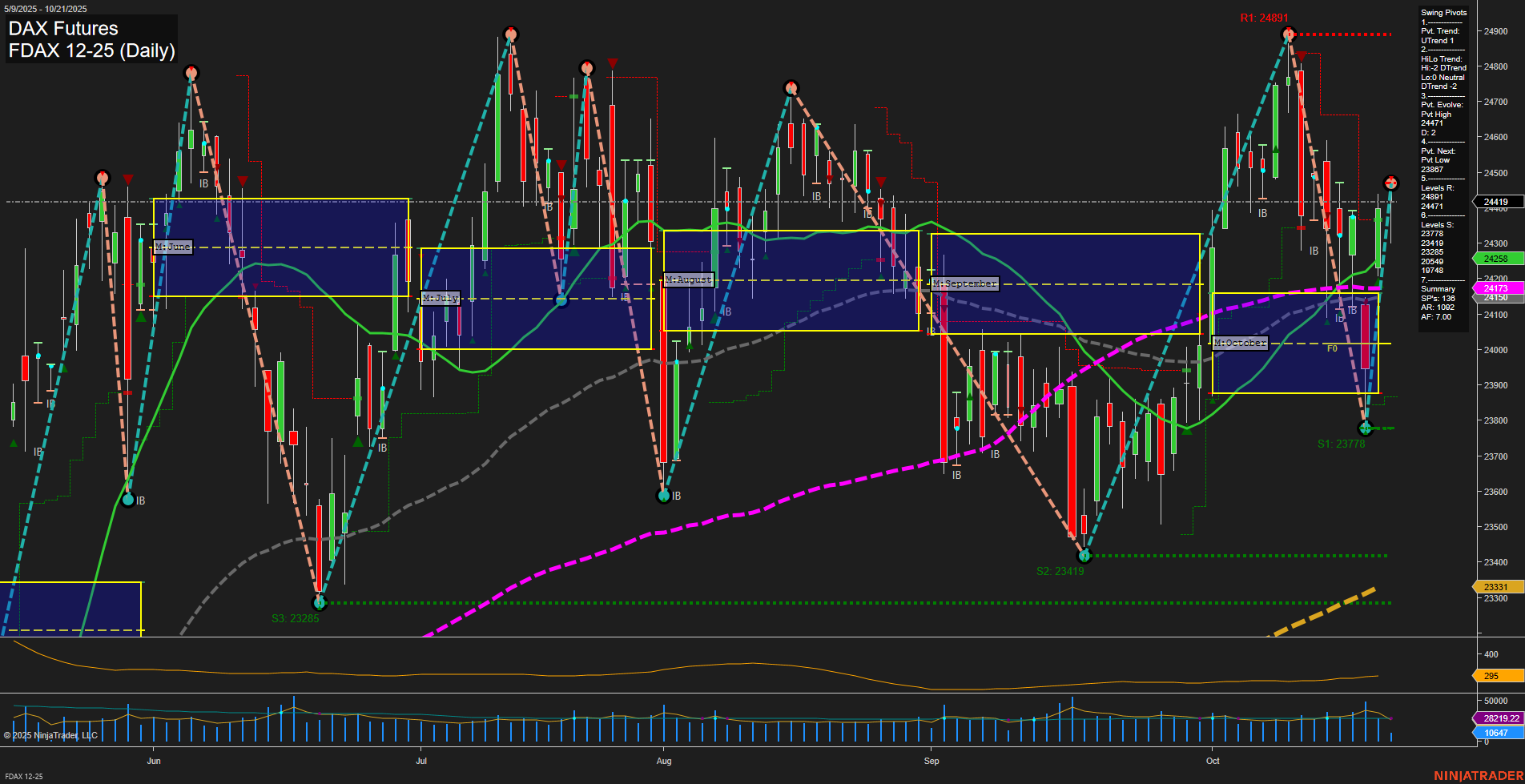Click the 5/9/2025 - 10/21/2025 date range label
This screenshot has width=1525, height=784.
(46, 9)
